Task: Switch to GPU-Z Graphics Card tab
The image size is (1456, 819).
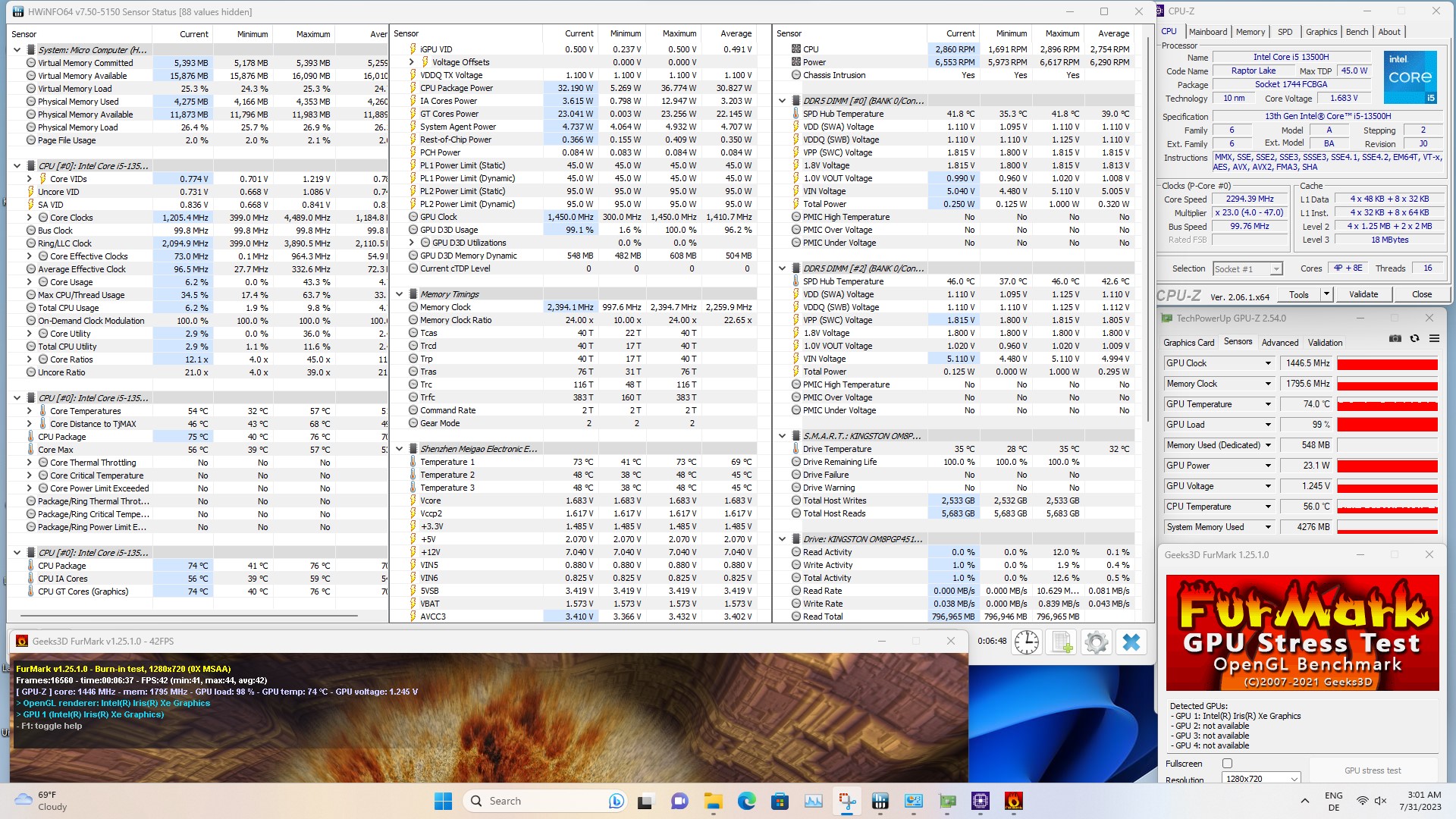Action: (x=1188, y=343)
